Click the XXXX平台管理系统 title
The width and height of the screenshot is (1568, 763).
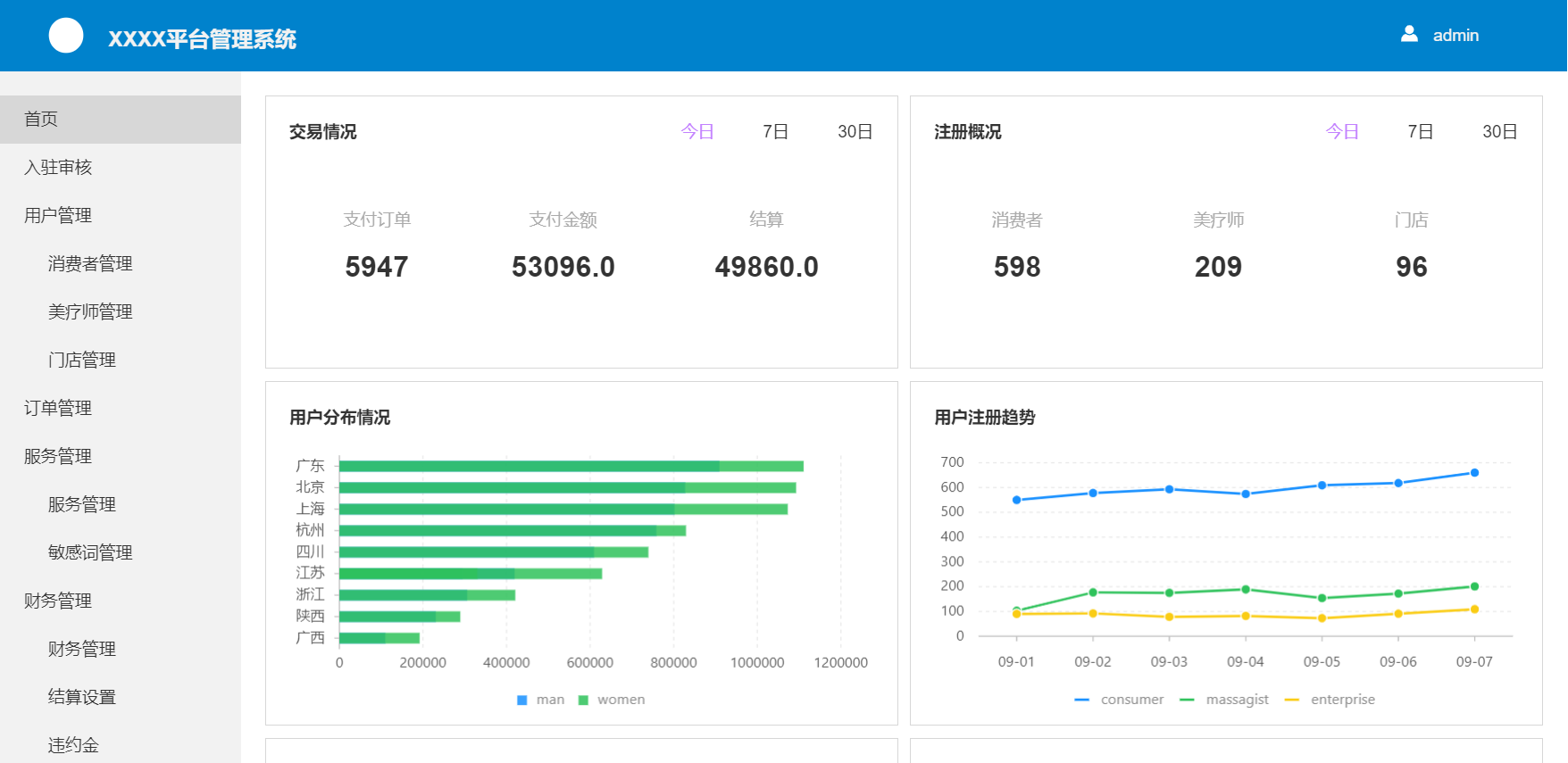202,38
